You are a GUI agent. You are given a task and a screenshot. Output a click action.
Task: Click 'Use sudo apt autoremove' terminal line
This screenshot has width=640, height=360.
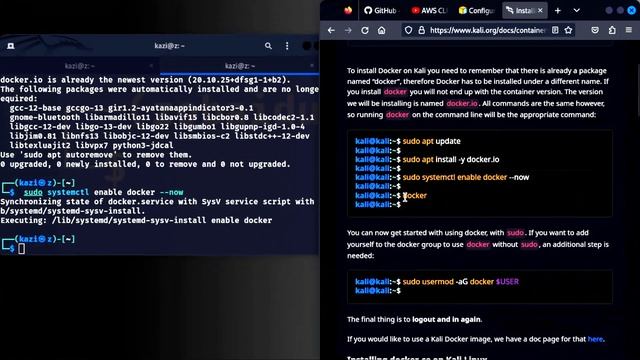pos(96,155)
